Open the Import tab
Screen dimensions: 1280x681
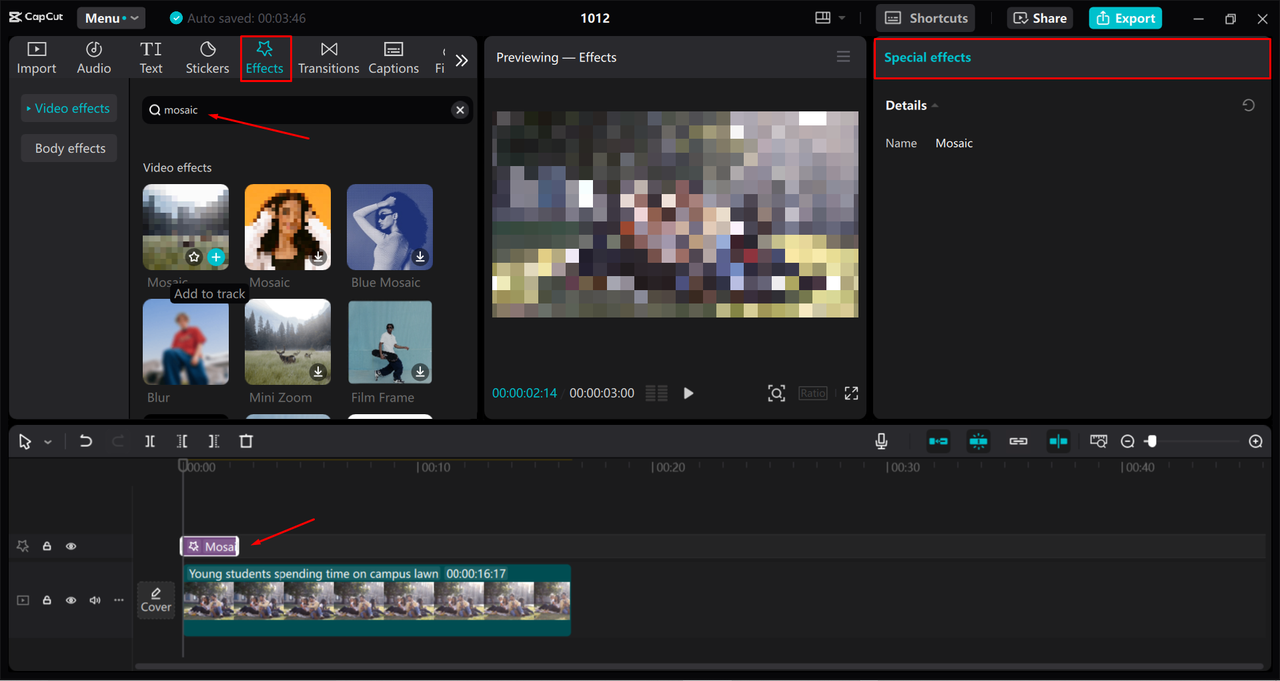(36, 59)
